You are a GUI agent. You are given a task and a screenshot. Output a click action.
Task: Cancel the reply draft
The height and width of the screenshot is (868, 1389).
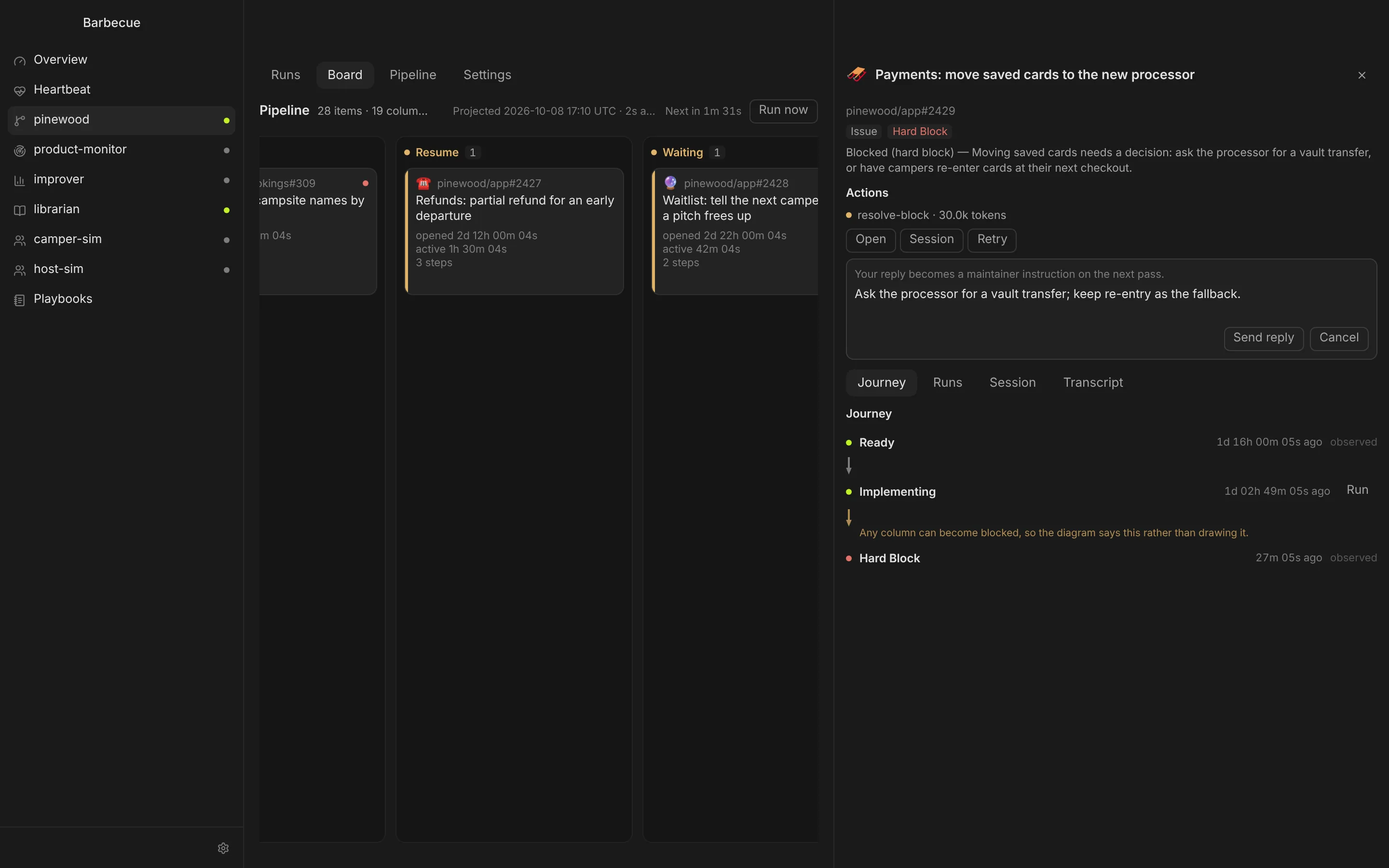(1338, 338)
